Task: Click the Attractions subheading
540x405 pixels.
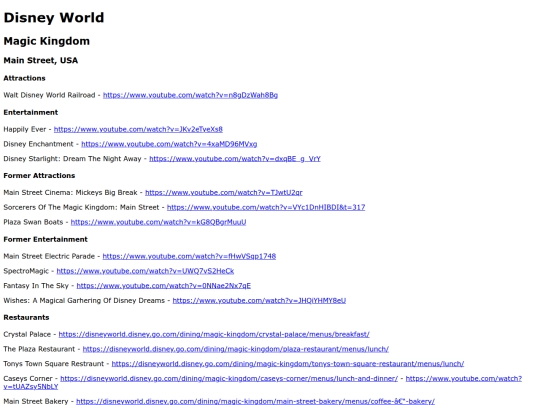Action: (x=24, y=78)
